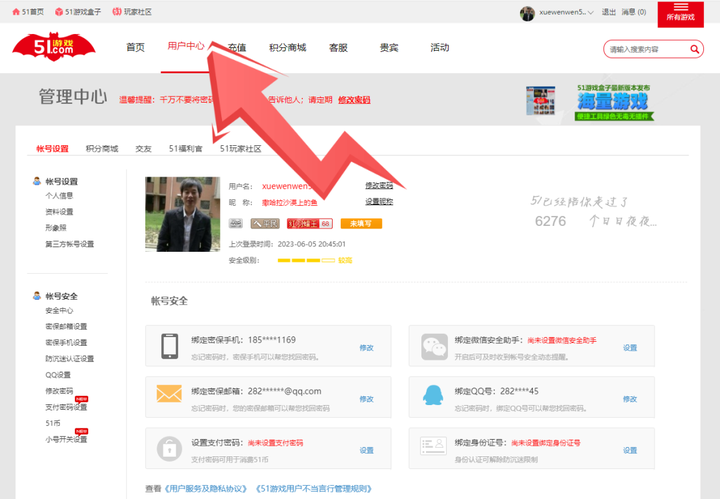Open 第三方帐号设置 in the sidebar

pos(69,244)
